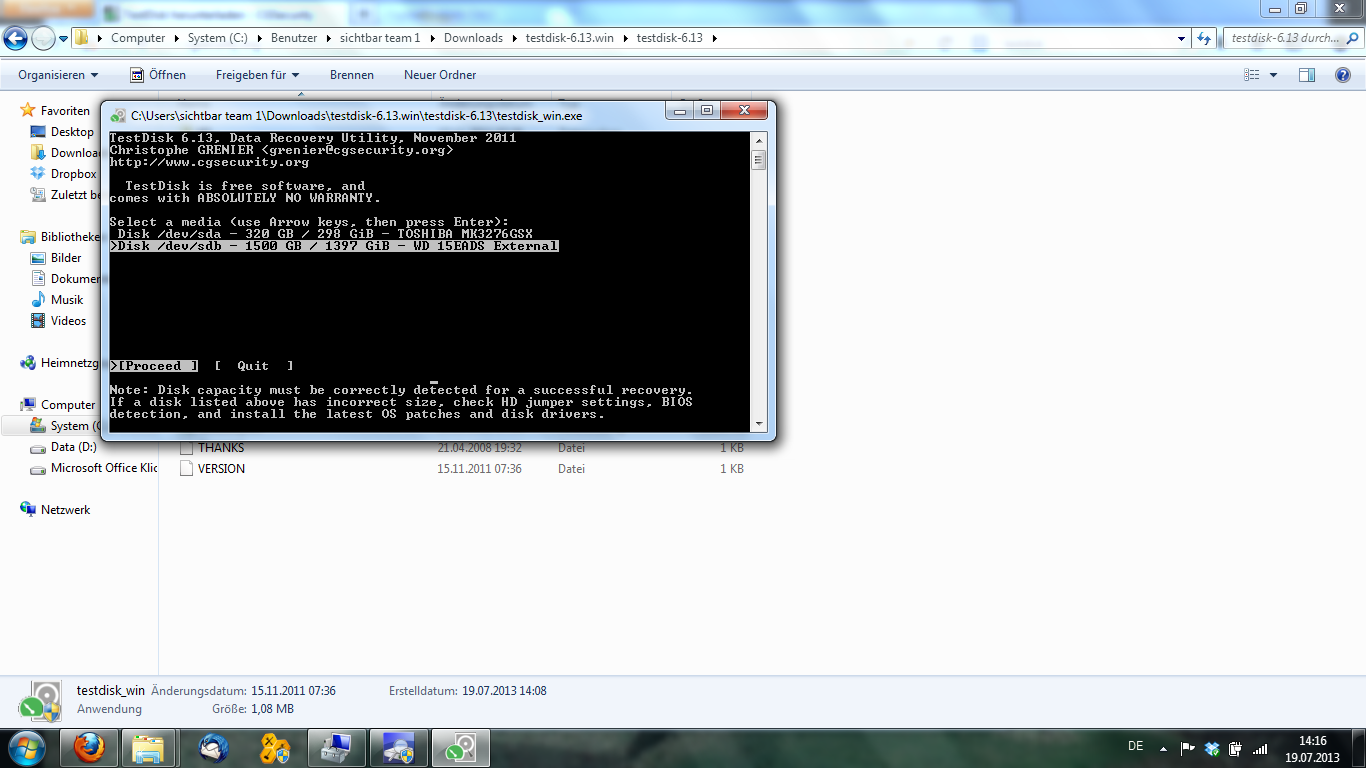Click Computer in the address breadcrumb
The height and width of the screenshot is (768, 1366).
pos(138,38)
